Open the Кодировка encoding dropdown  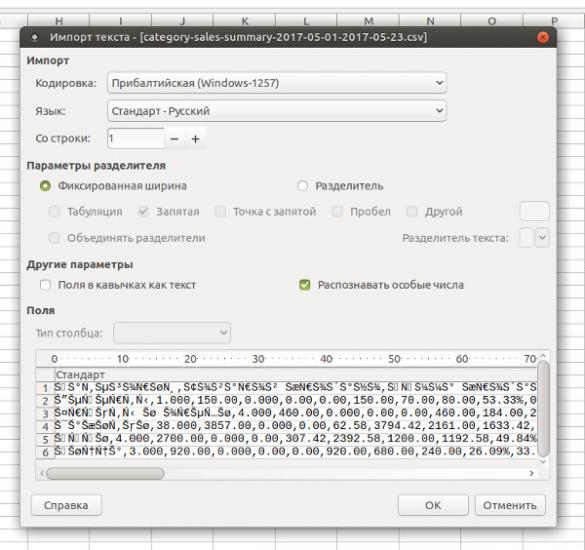tap(276, 83)
